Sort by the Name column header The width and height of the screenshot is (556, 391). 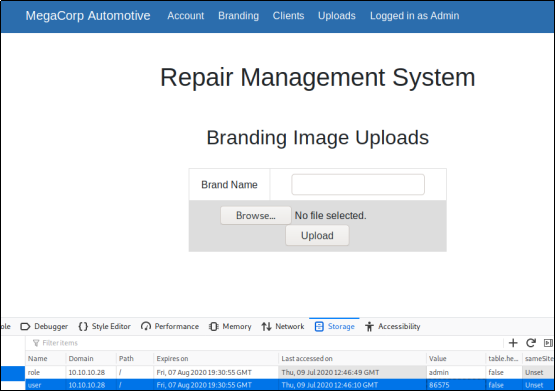46,358
